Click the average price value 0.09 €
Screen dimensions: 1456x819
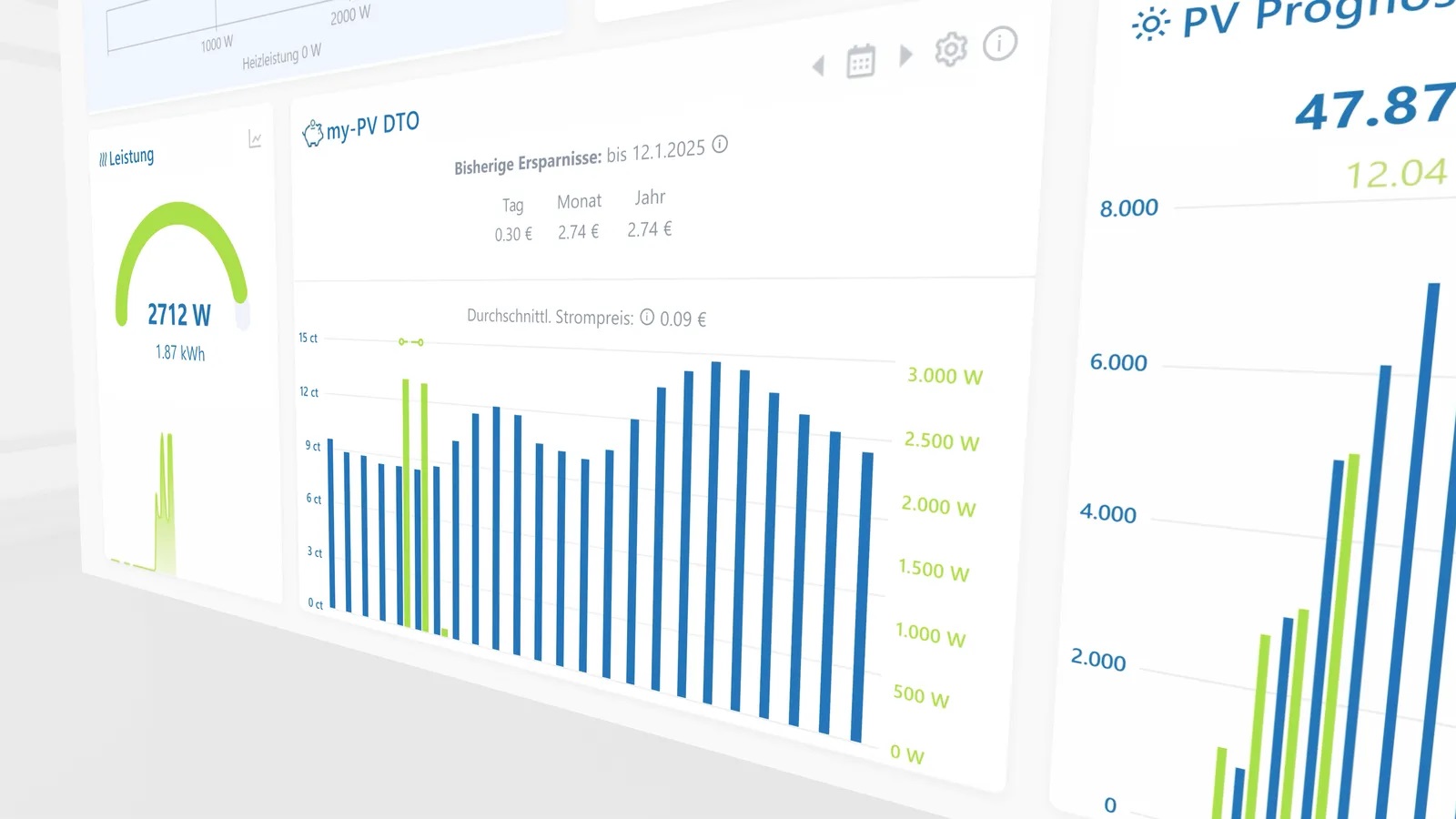682,319
